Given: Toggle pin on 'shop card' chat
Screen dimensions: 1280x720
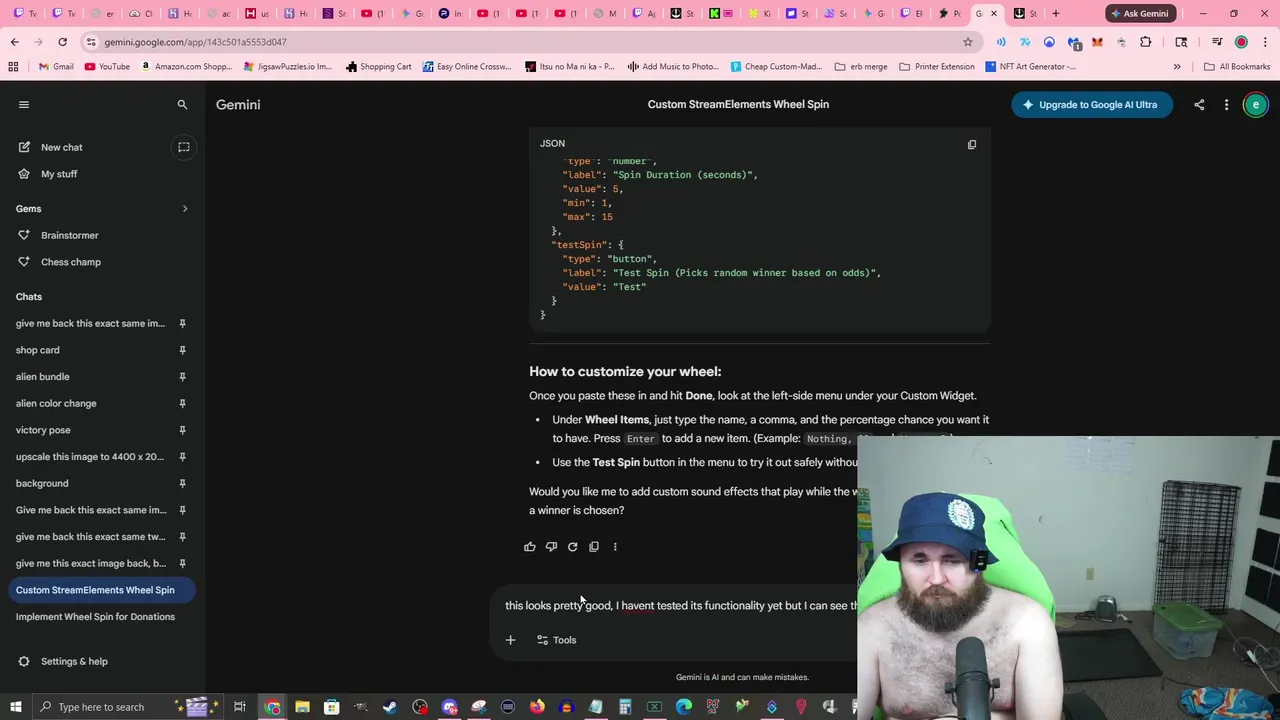Looking at the screenshot, I should pos(182,350).
